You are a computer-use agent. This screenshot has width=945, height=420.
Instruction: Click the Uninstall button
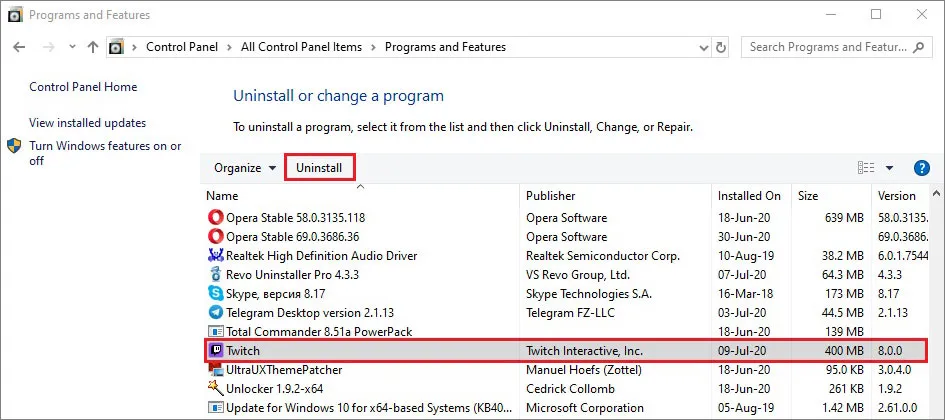point(319,168)
